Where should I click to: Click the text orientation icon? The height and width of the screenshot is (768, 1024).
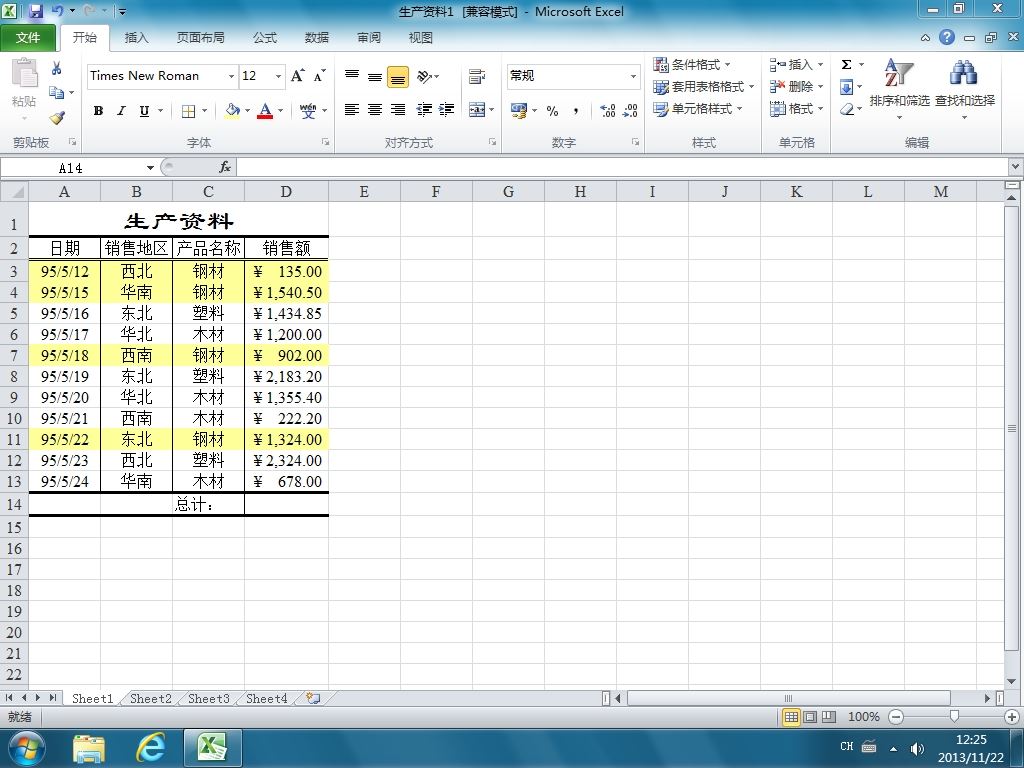[424, 76]
